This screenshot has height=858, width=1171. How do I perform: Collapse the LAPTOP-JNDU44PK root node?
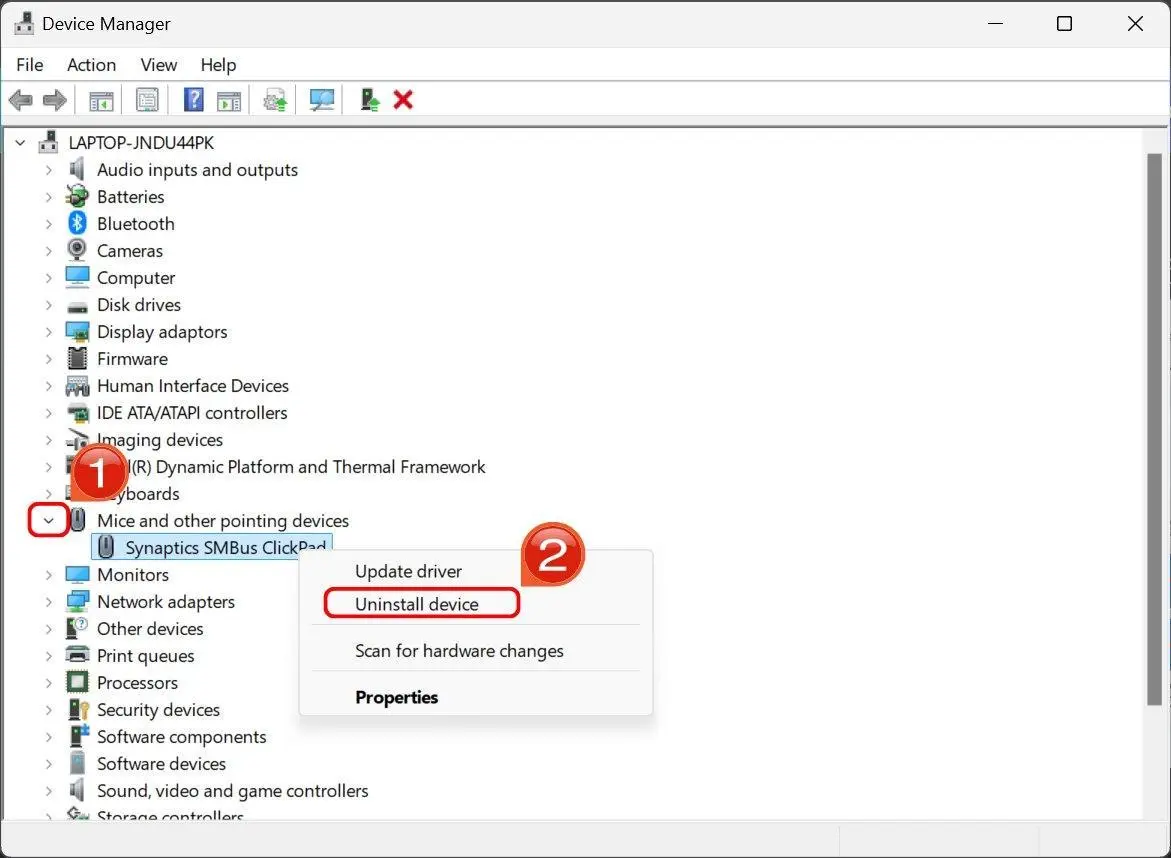pos(20,143)
